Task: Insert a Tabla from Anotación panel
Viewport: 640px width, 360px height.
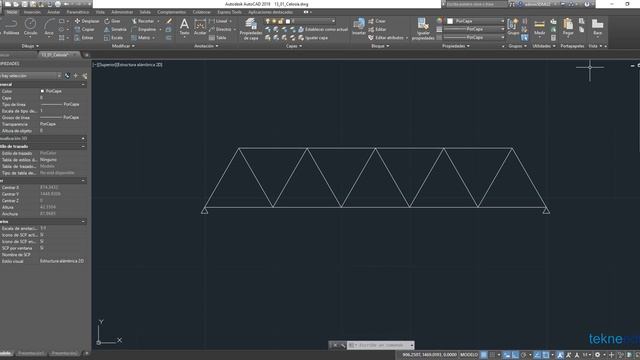Action: point(218,38)
